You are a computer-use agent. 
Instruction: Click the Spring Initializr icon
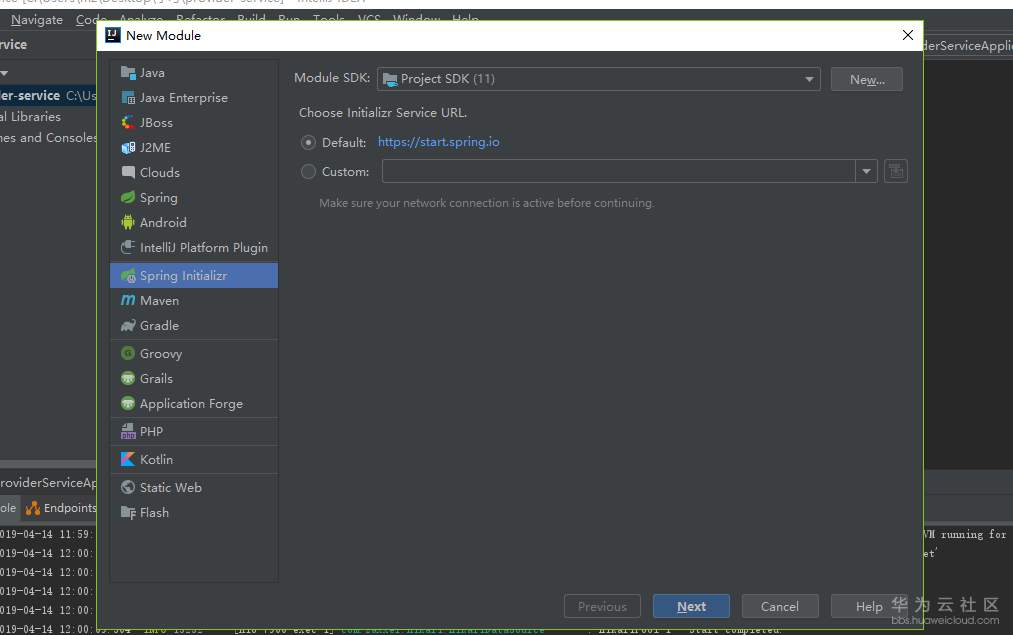pyautogui.click(x=128, y=276)
